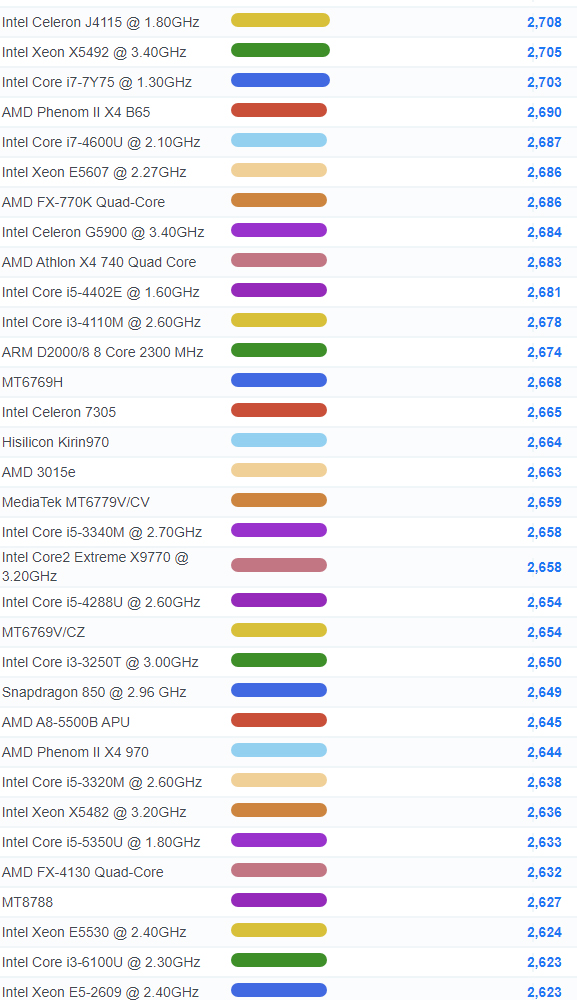The image size is (577, 1000).
Task: Open MediaTek MT6779V/CV entry
Action: (x=76, y=502)
